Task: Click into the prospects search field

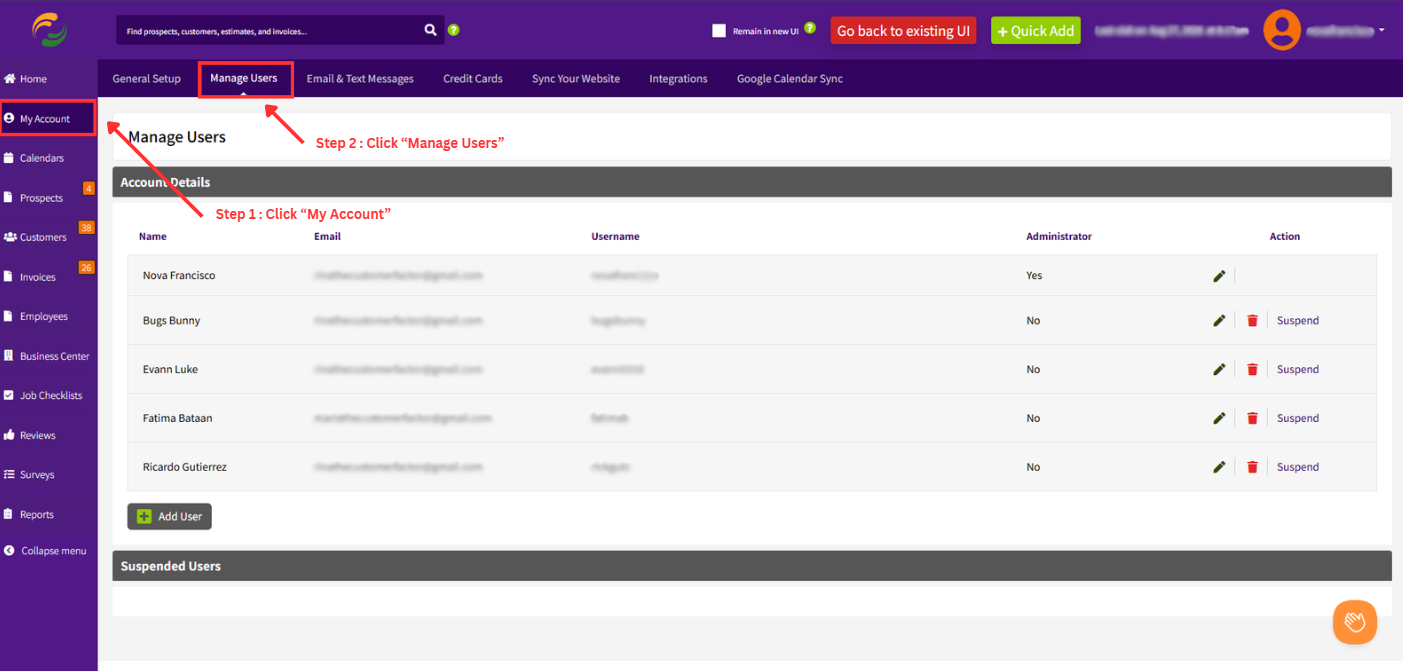Action: click(268, 31)
